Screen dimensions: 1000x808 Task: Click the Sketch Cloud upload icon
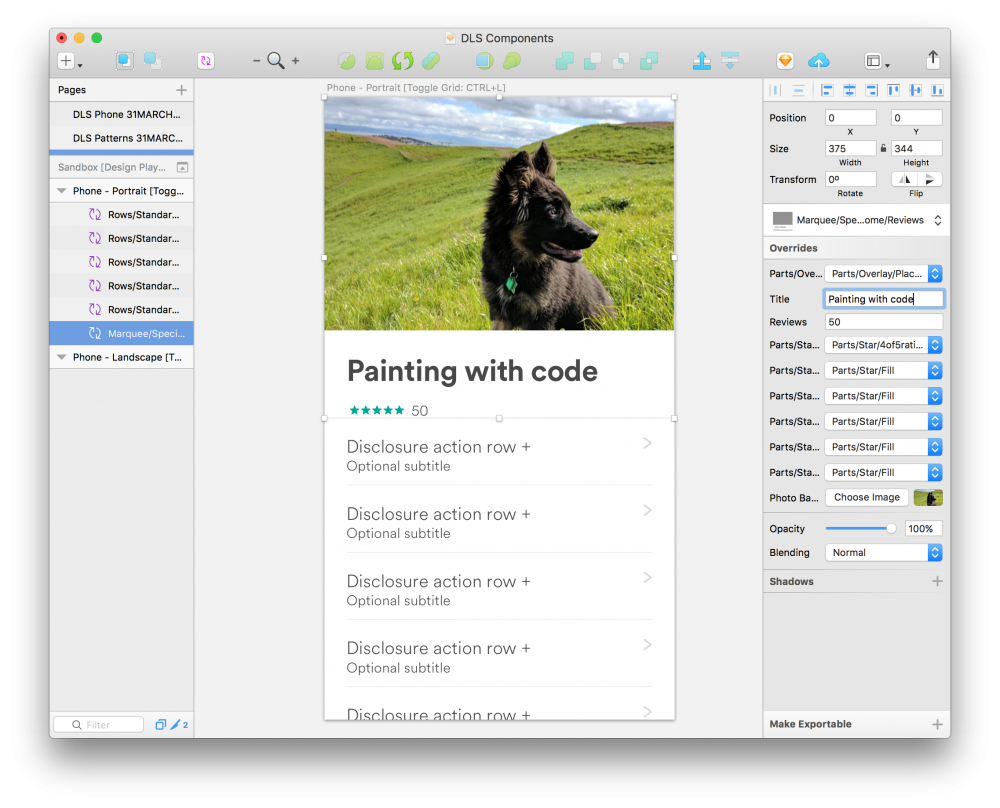coord(819,61)
